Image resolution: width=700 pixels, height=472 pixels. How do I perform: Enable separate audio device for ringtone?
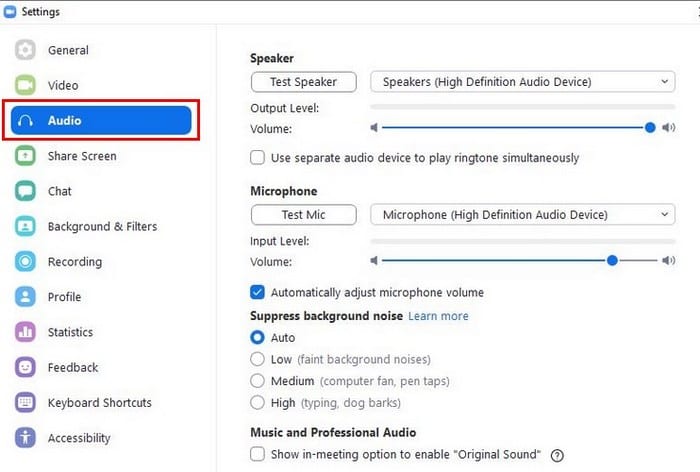pos(257,157)
